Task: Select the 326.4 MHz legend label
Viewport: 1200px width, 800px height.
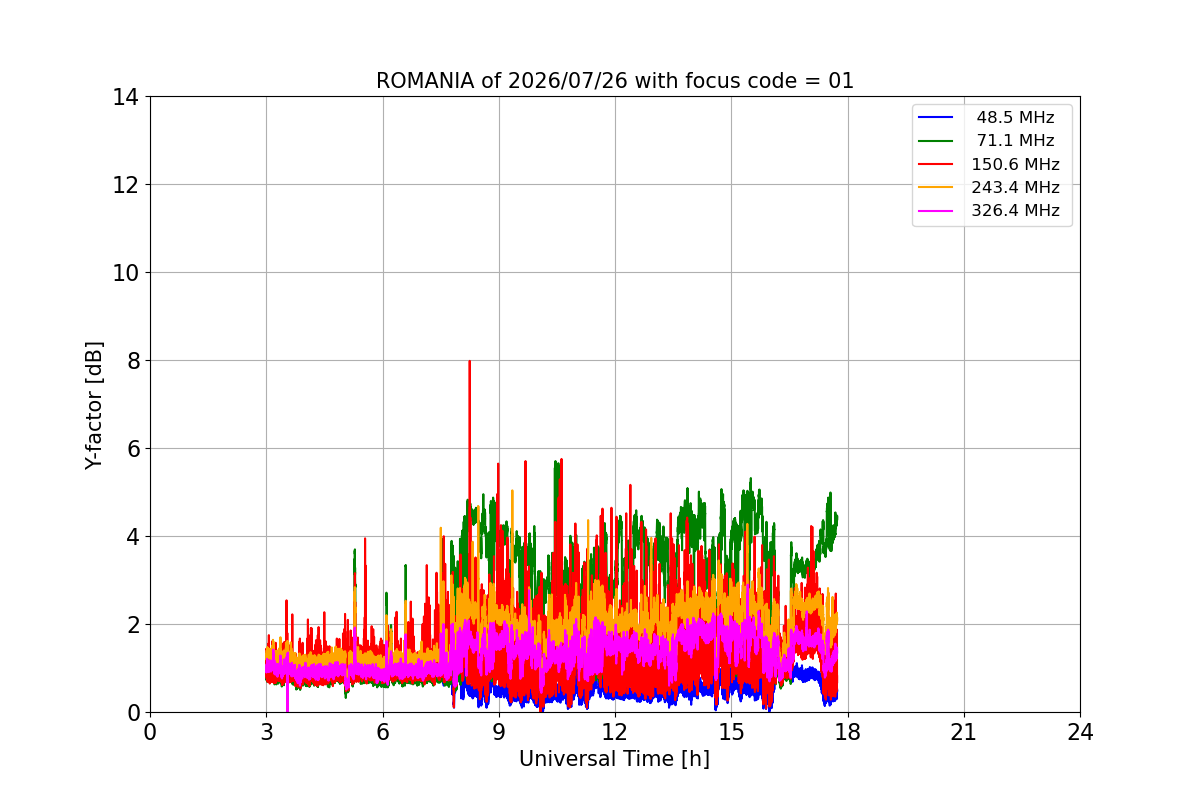Action: [1015, 211]
